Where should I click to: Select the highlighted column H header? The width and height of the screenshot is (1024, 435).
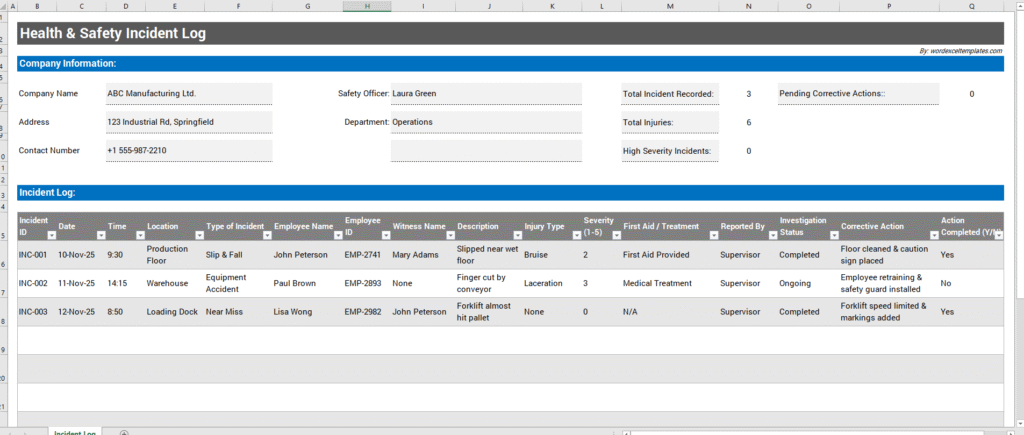(367, 6)
